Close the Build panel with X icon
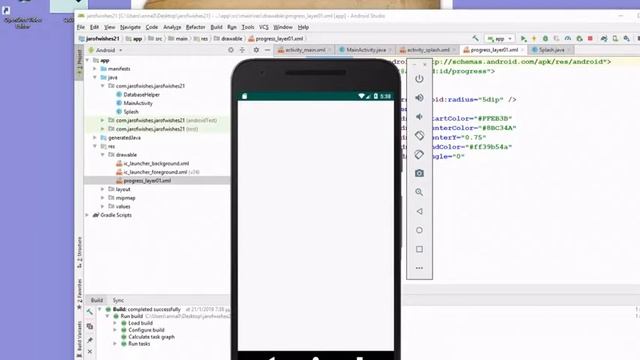The width and height of the screenshot is (640, 360). [90, 351]
